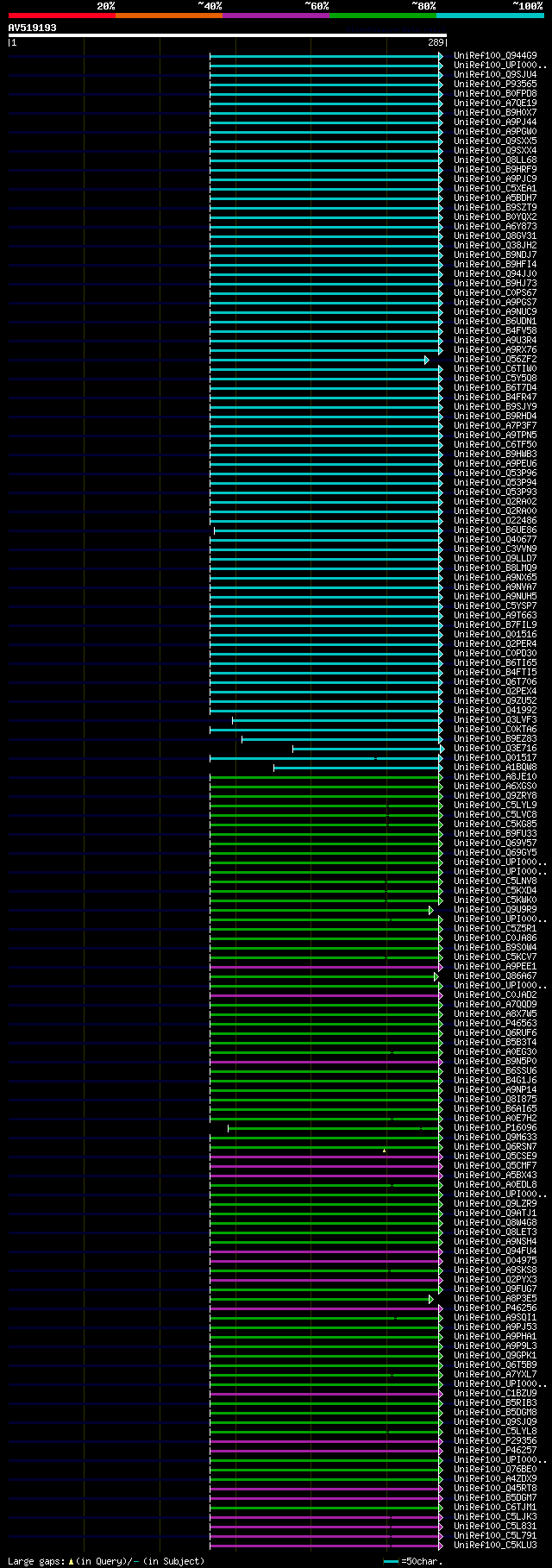This screenshot has width=552, height=1568.
Task: Open the UniRef100_P46563 hit link
Action: tap(495, 1024)
